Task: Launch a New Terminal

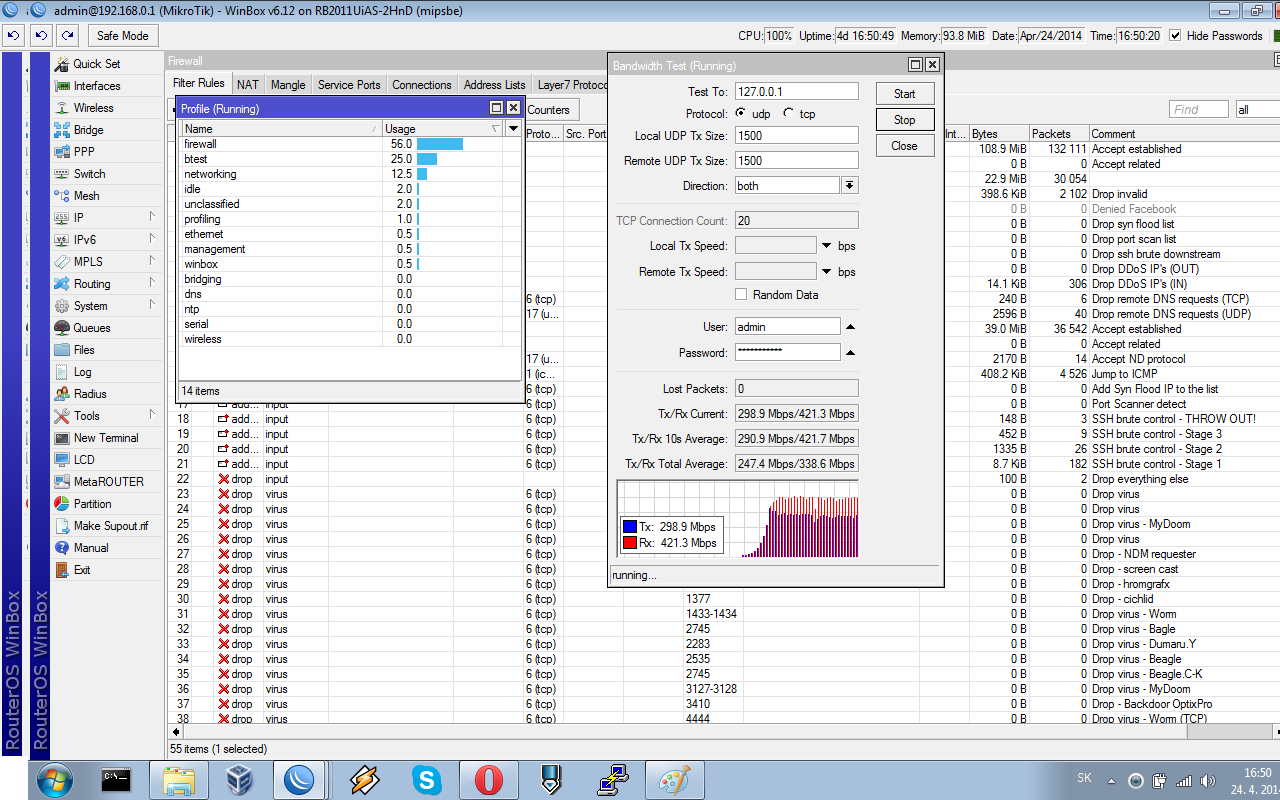Action: point(106,438)
